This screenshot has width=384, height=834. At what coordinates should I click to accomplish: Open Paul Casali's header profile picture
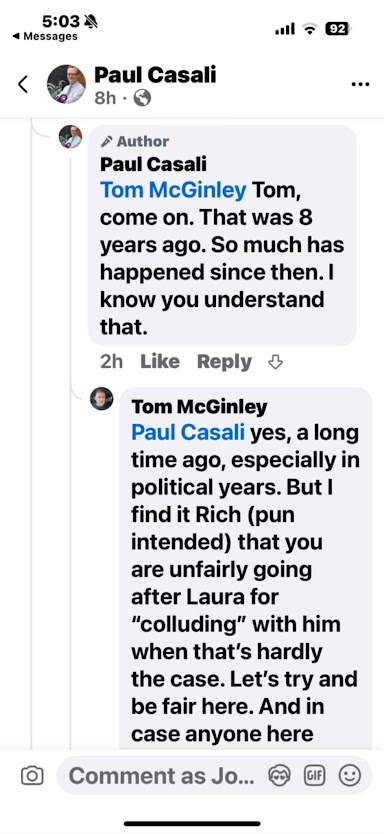pyautogui.click(x=66, y=84)
